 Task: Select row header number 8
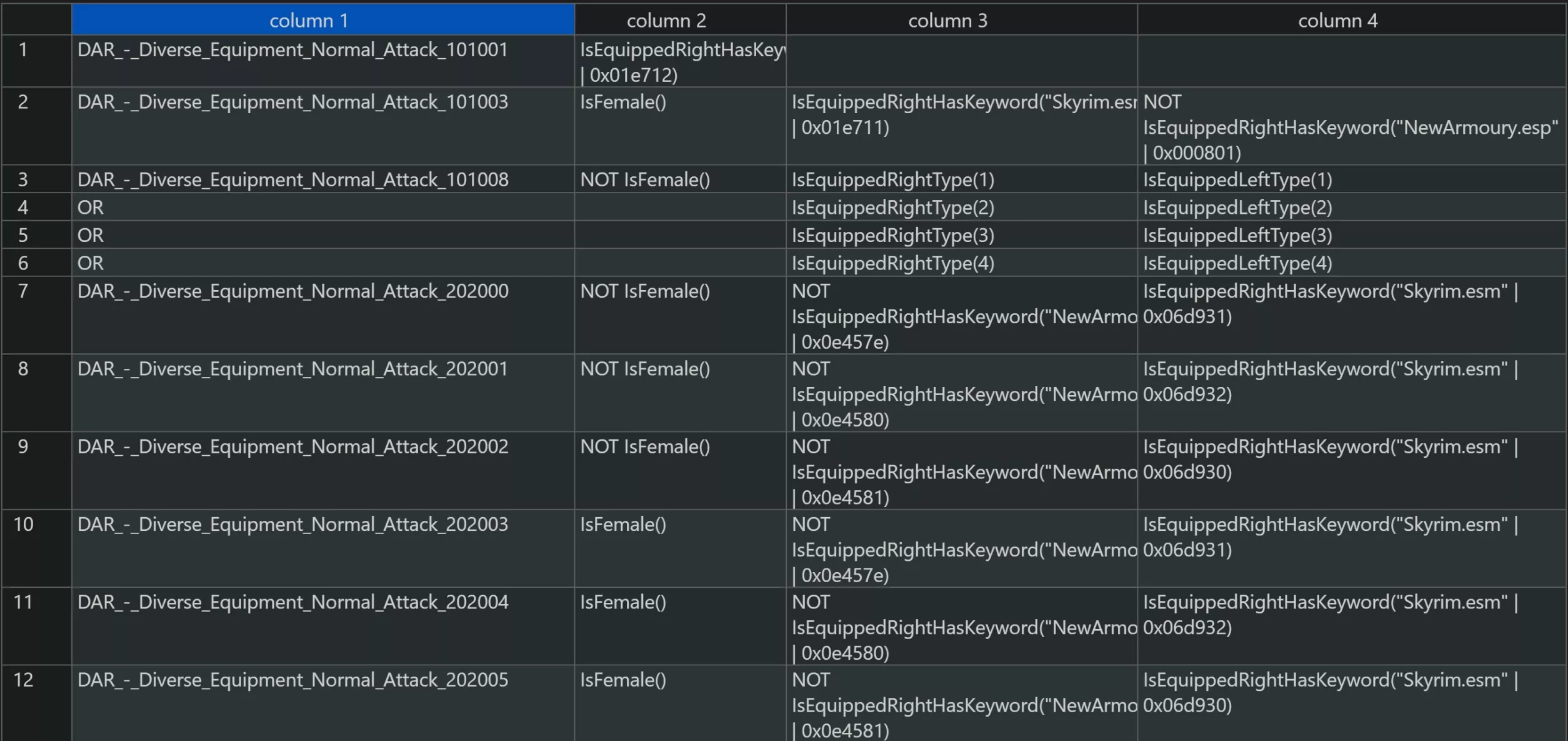[36, 393]
